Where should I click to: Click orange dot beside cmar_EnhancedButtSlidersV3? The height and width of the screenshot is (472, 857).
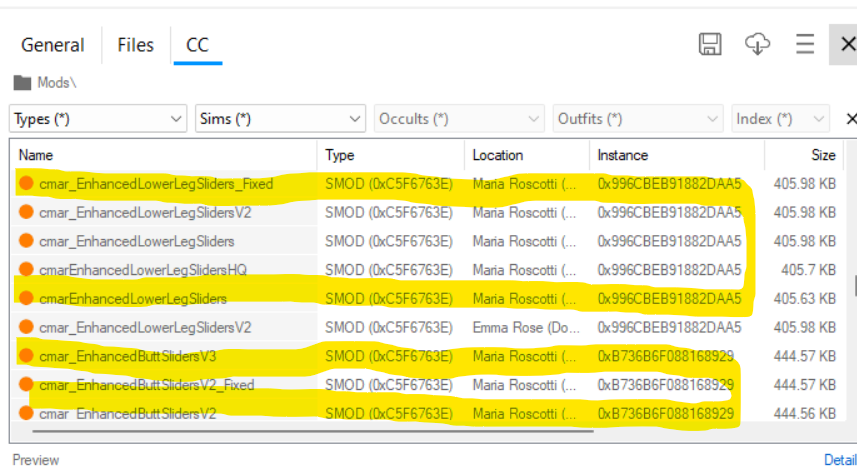[26, 356]
